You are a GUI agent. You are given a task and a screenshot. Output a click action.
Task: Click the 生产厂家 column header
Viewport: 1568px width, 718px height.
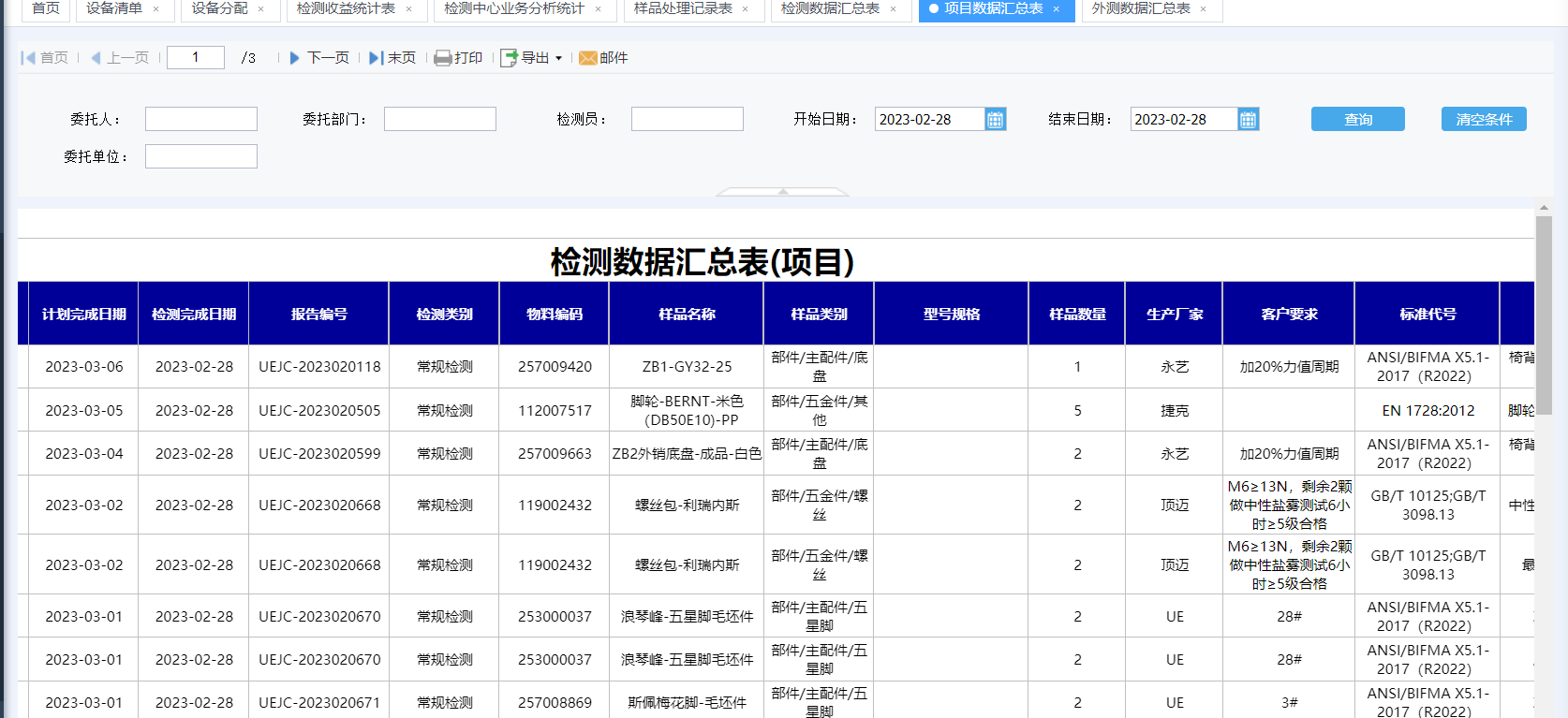(x=1175, y=314)
